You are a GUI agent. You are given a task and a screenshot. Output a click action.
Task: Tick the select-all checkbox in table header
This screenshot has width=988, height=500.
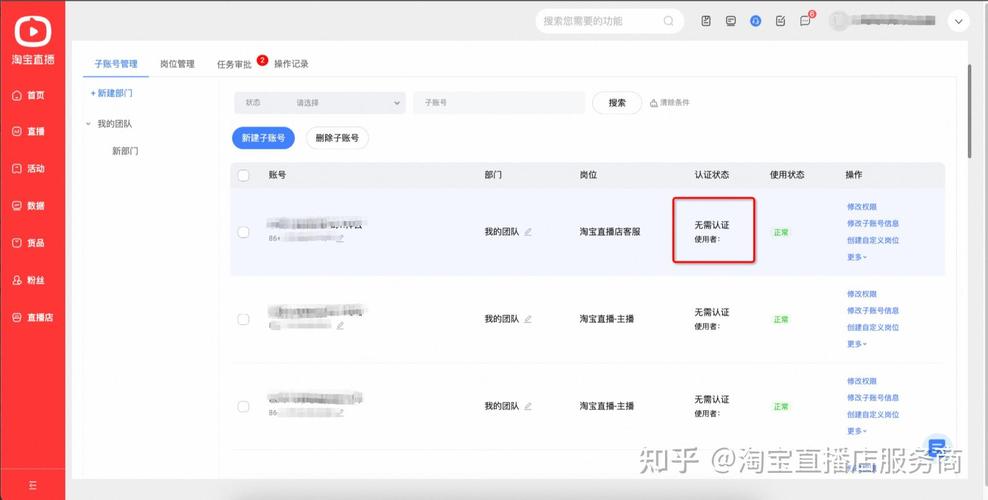pyautogui.click(x=244, y=175)
